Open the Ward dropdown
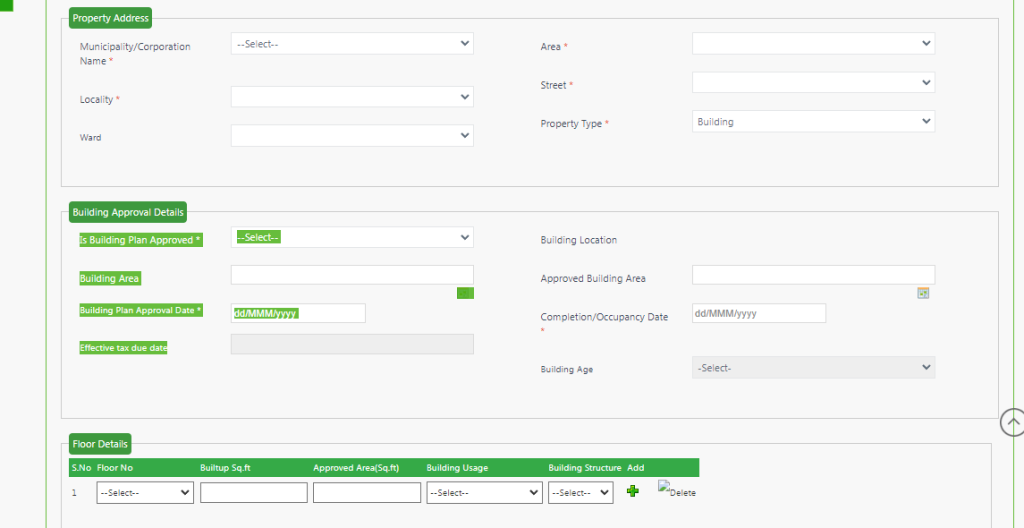This screenshot has width=1024, height=528. tap(352, 135)
